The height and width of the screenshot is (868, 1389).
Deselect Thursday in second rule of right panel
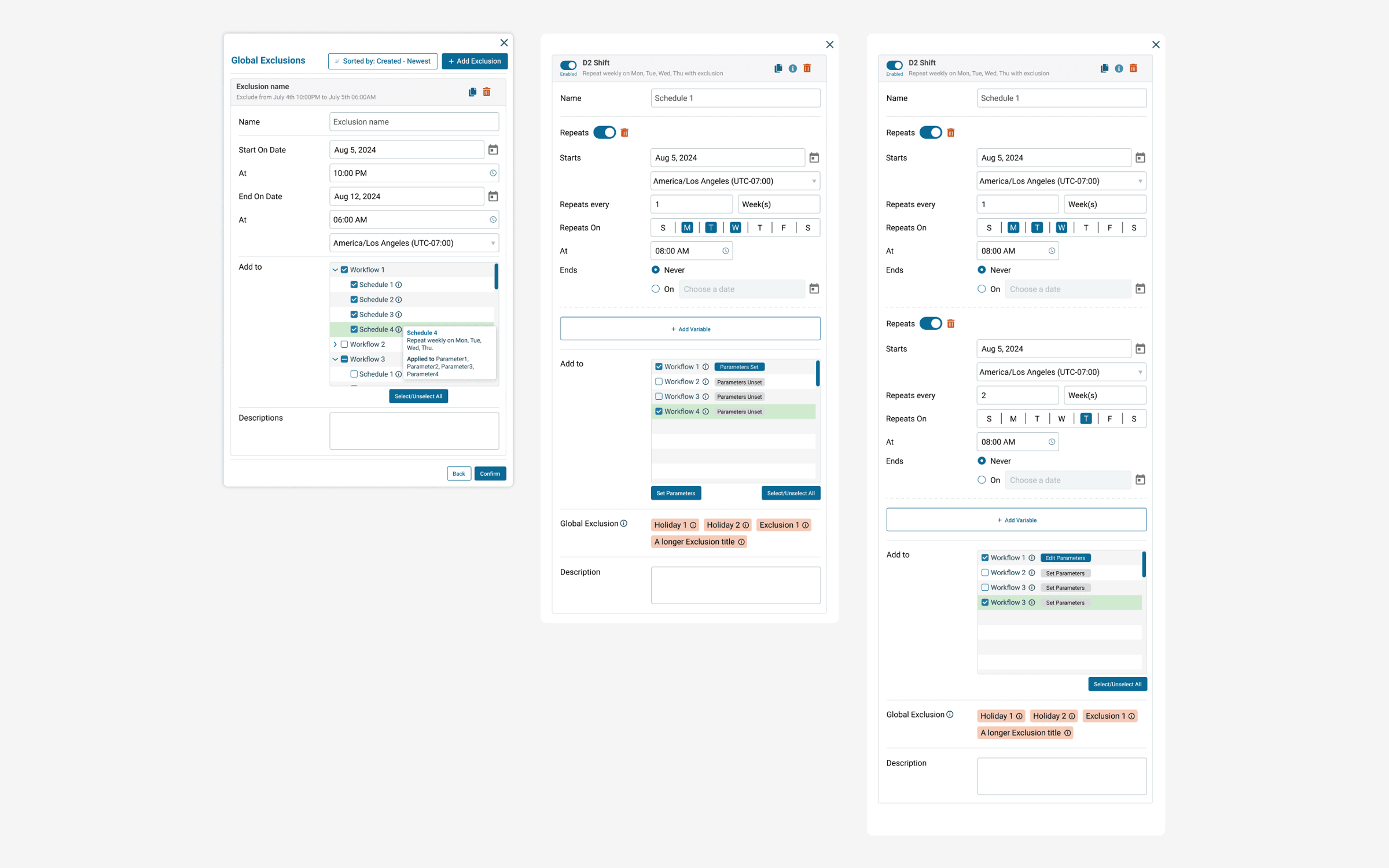(x=1086, y=419)
